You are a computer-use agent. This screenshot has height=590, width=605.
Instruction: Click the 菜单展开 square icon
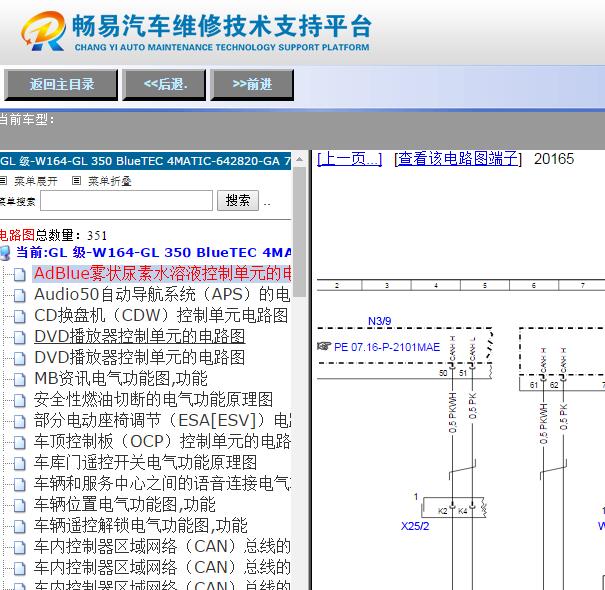point(3,180)
